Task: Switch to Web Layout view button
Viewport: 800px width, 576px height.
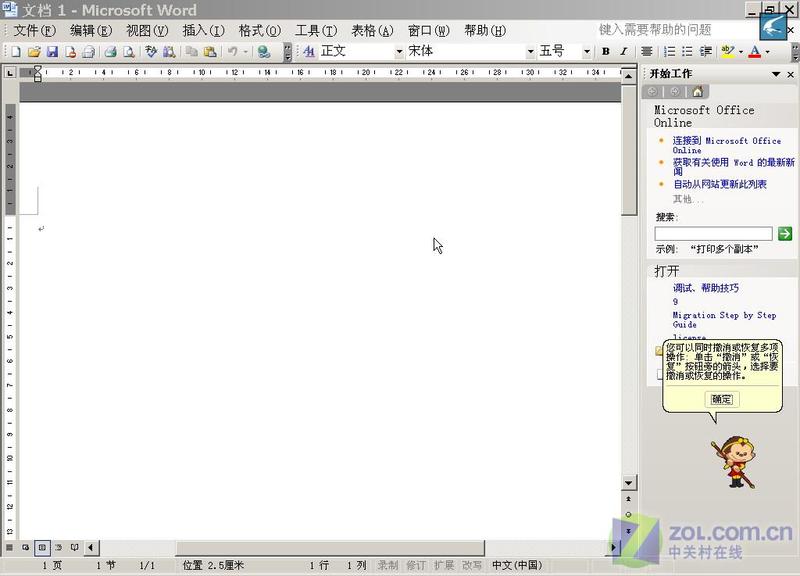Action: point(26,547)
